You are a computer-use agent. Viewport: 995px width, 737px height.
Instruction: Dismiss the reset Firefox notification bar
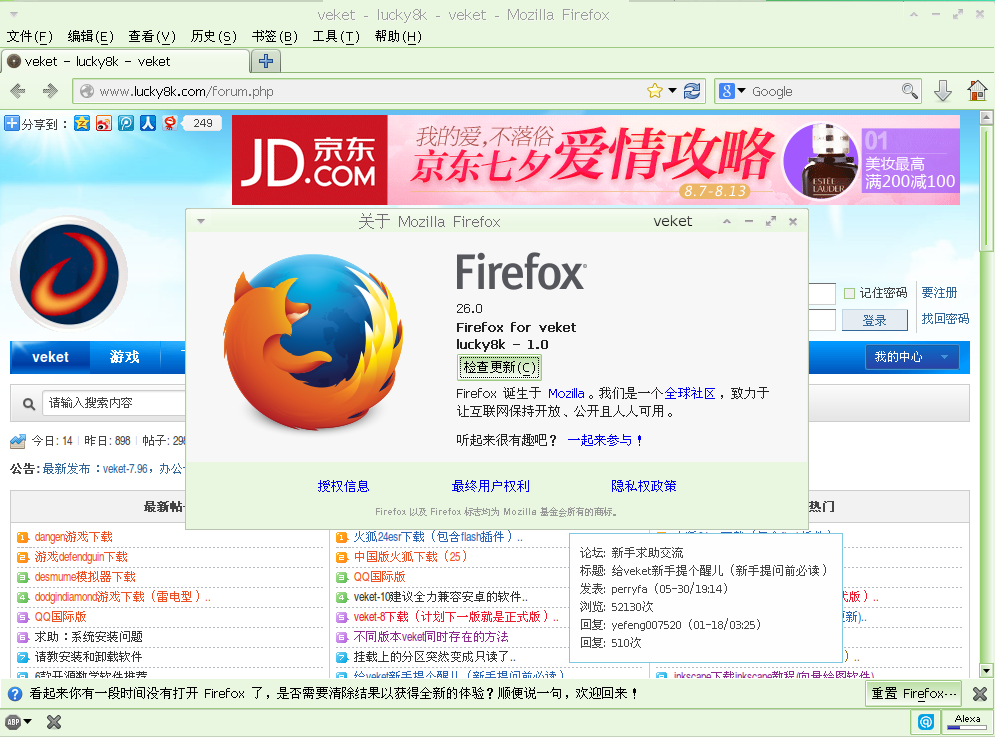point(980,694)
